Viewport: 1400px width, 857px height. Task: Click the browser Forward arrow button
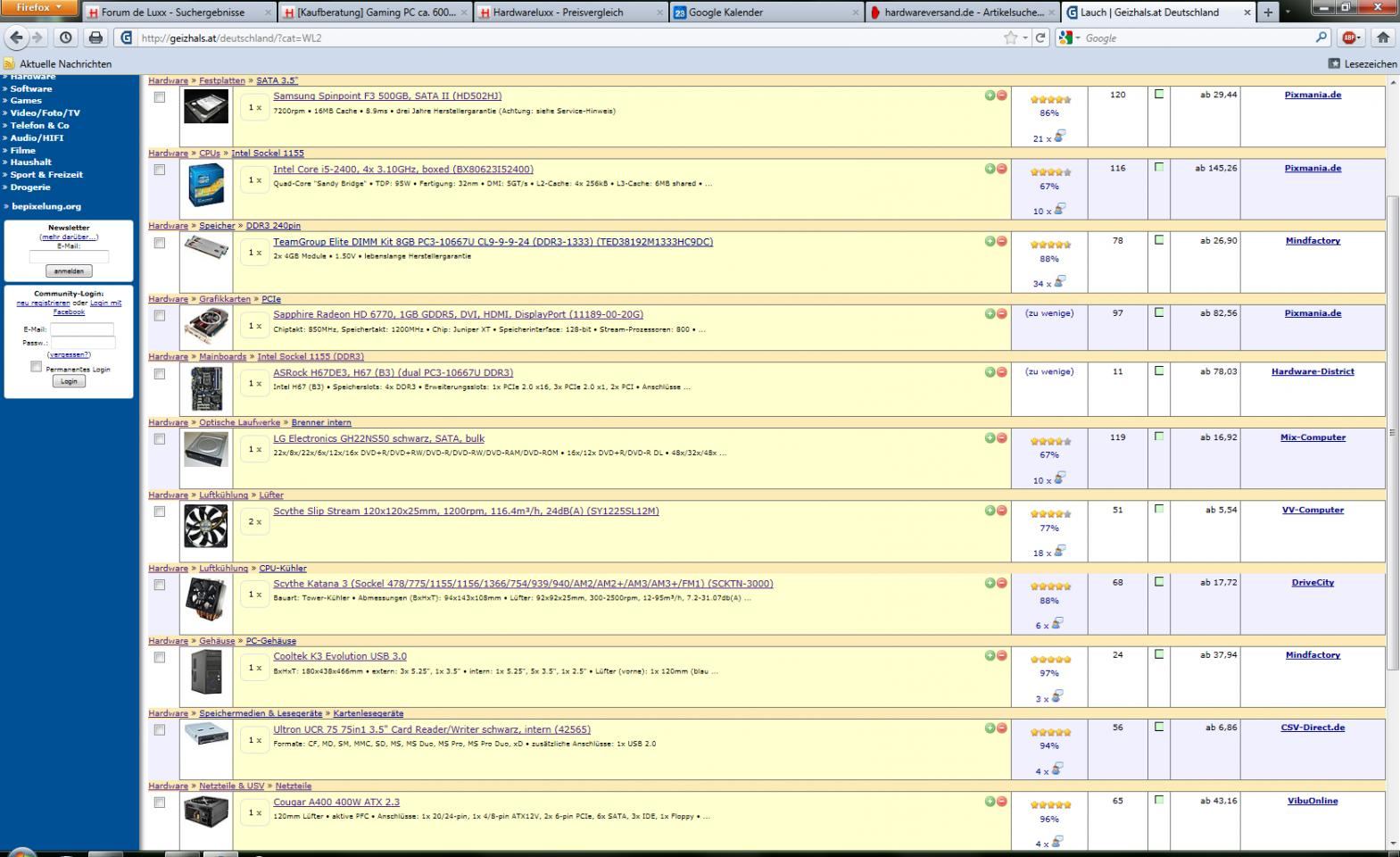37,37
